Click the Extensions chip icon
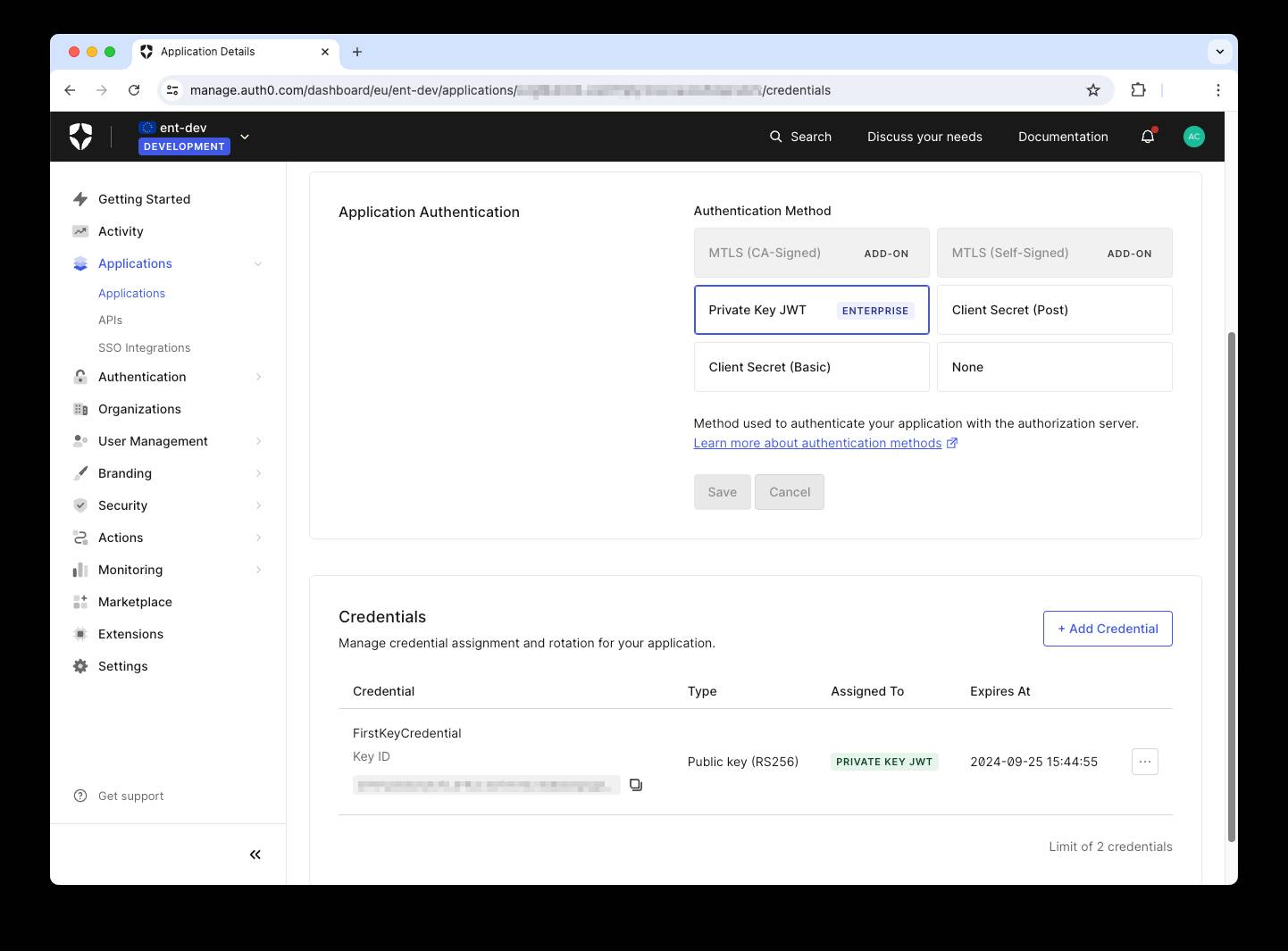Screen dimensions: 1288x951 tap(80, 634)
